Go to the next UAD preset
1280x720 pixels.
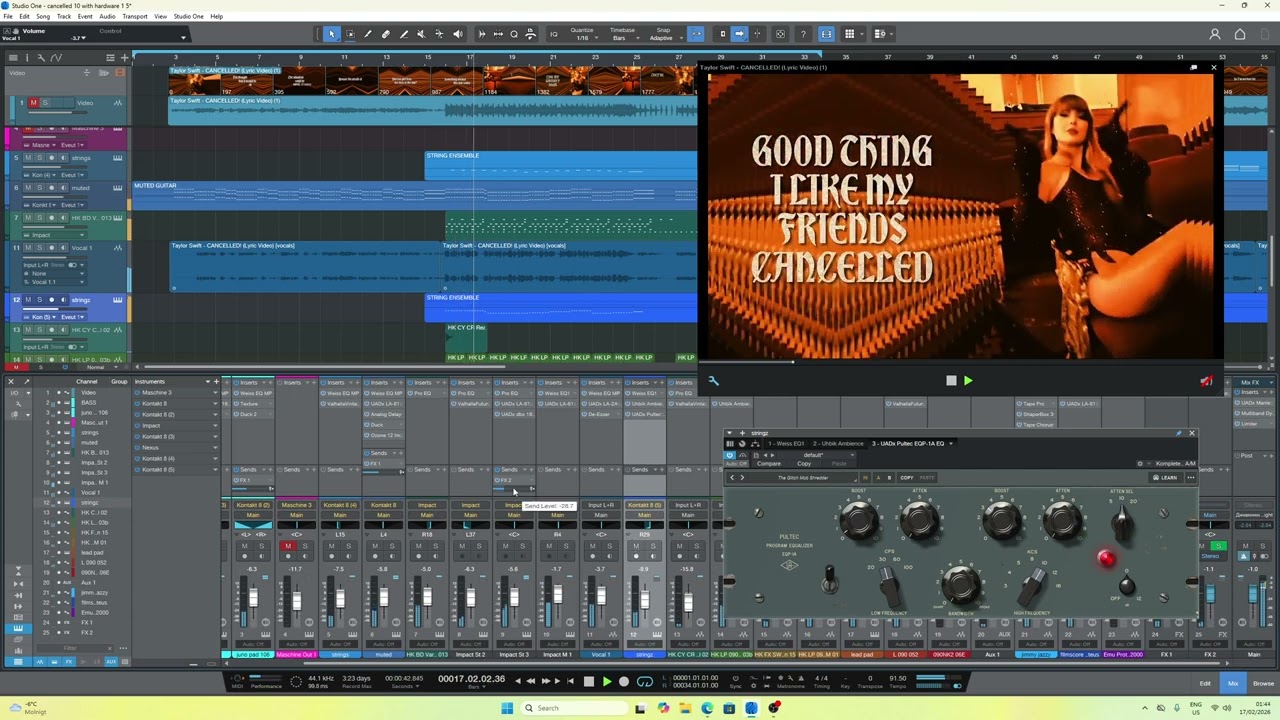pos(742,477)
